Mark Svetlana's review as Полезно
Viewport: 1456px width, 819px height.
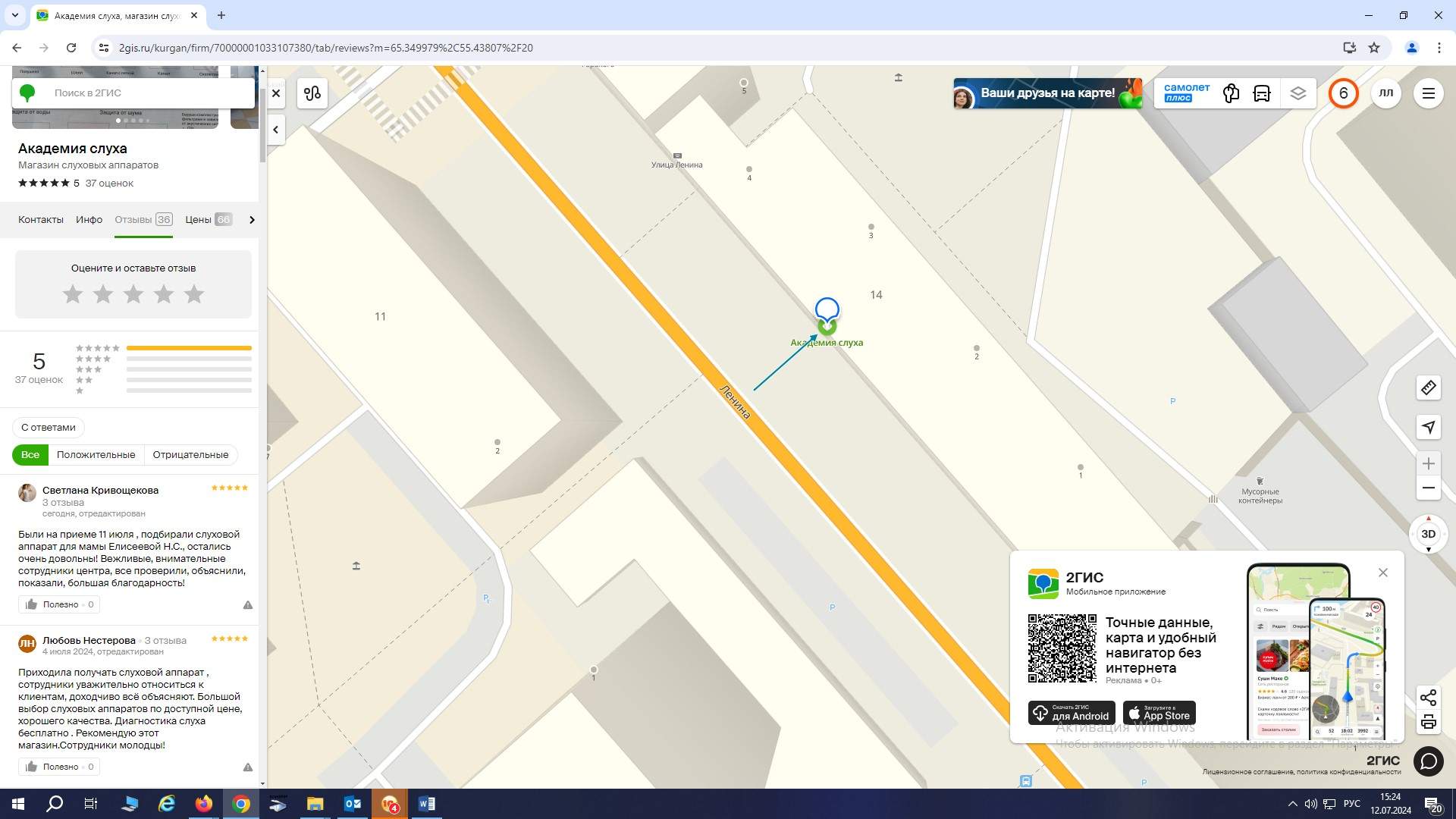click(59, 605)
